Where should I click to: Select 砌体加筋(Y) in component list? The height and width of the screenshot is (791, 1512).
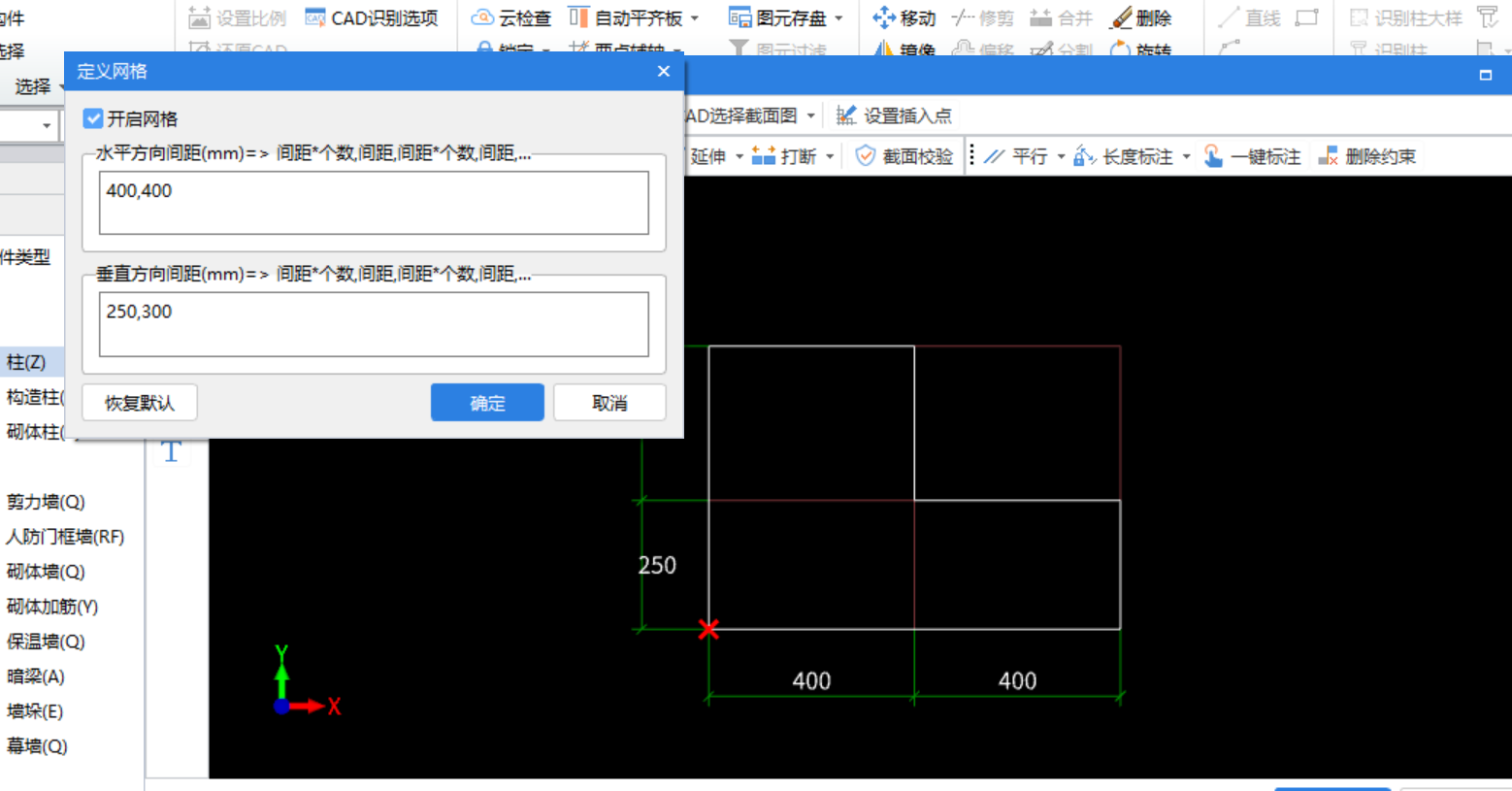(x=52, y=607)
